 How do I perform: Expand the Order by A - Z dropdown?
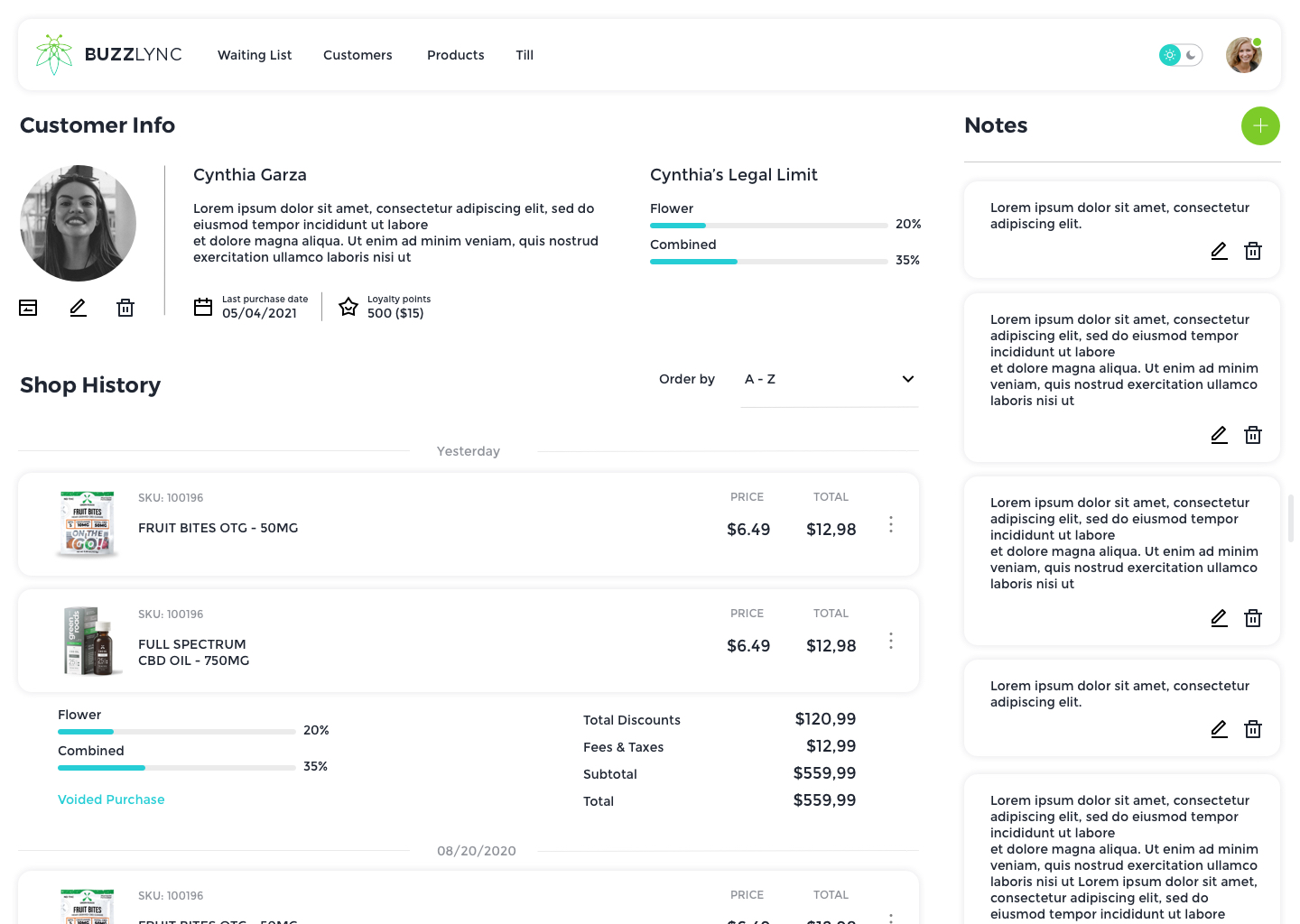tap(828, 379)
